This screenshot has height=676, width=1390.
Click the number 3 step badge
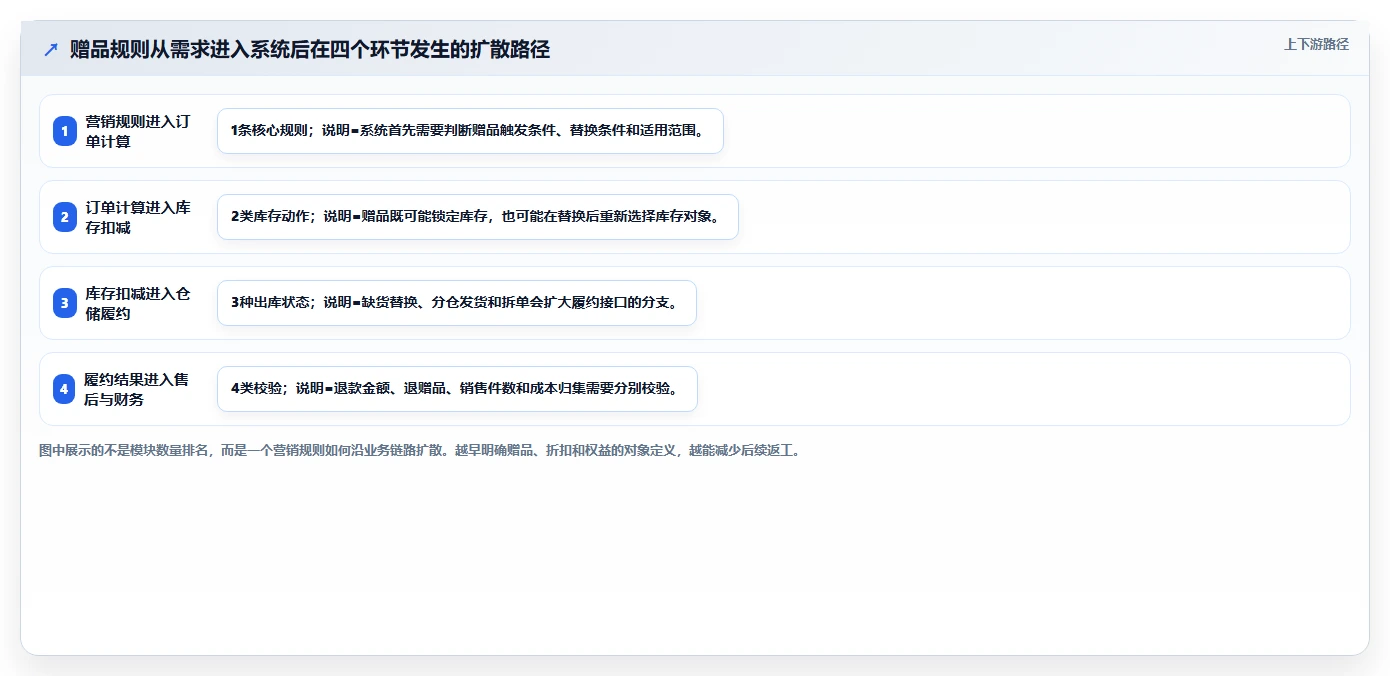(x=65, y=303)
